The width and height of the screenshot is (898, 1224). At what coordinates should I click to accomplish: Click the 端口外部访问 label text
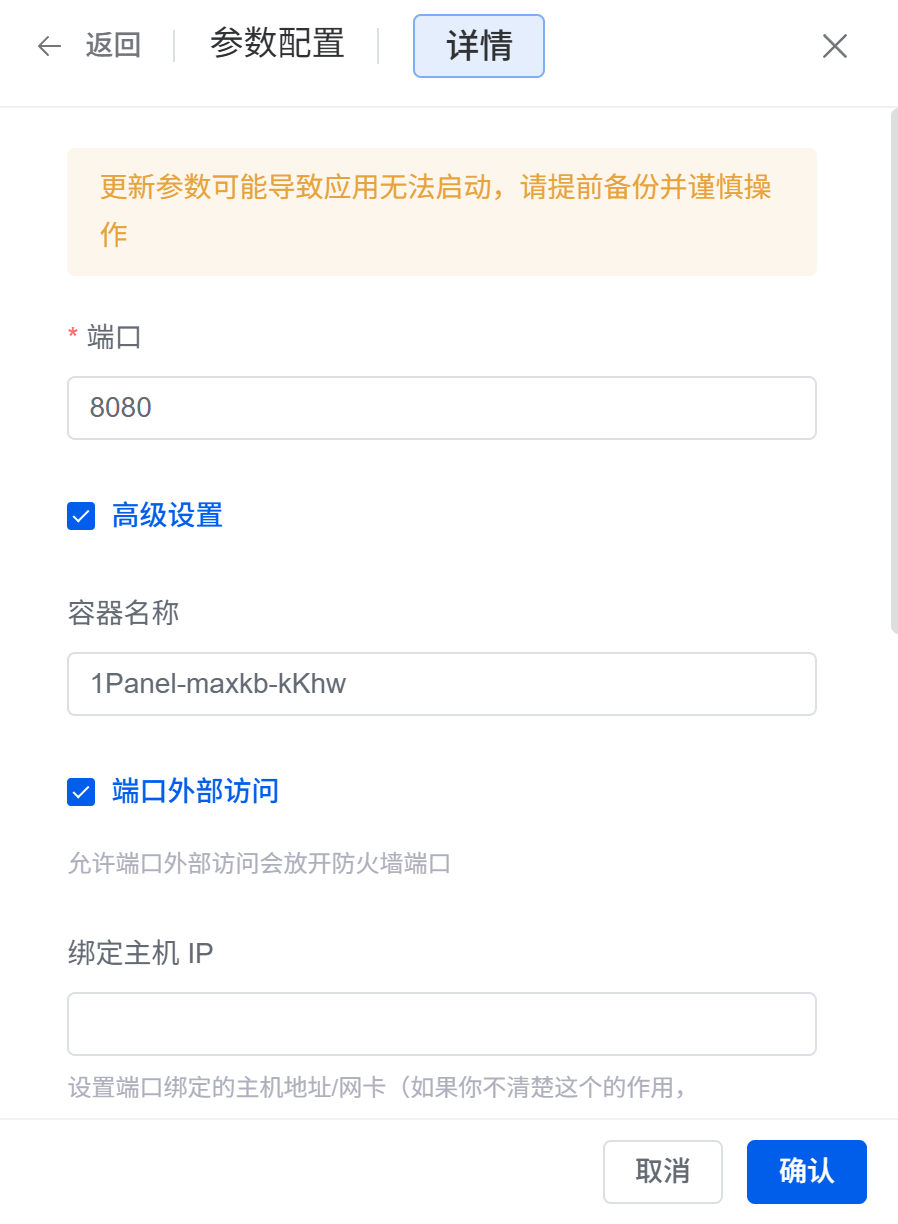point(195,792)
